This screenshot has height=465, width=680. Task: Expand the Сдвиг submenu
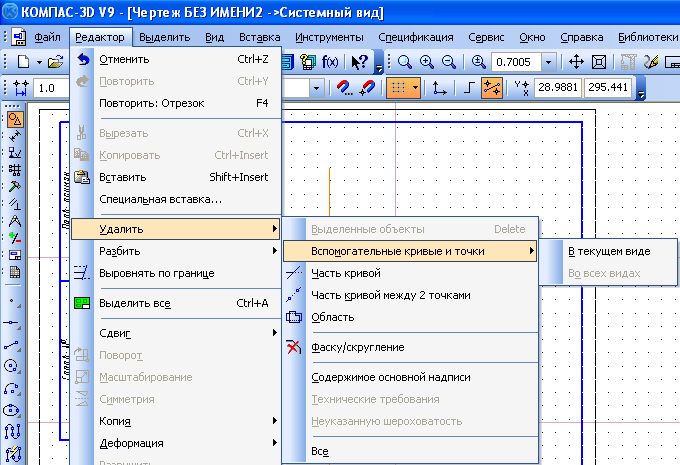(176, 333)
